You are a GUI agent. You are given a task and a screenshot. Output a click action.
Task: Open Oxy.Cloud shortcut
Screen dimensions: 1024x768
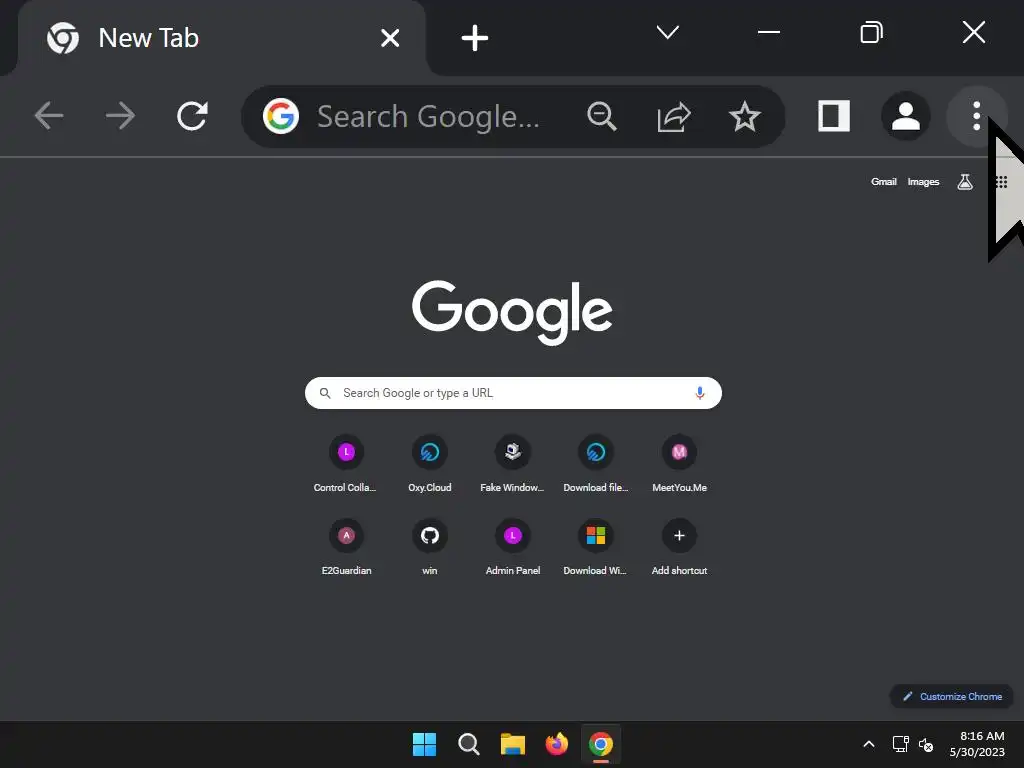tap(429, 464)
